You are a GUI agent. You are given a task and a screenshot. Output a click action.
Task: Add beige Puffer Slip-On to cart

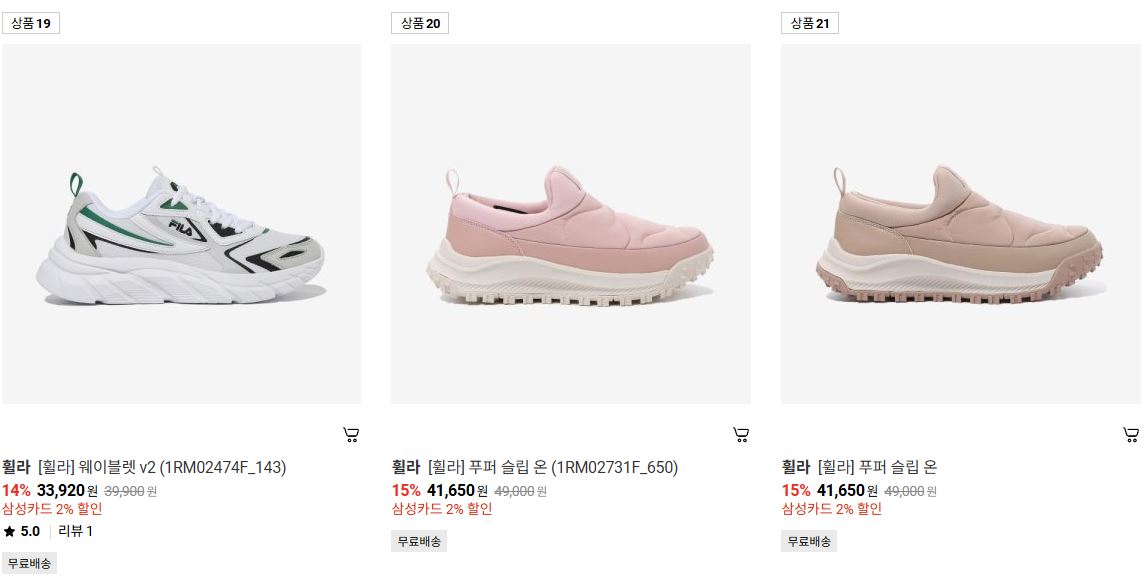click(1131, 435)
